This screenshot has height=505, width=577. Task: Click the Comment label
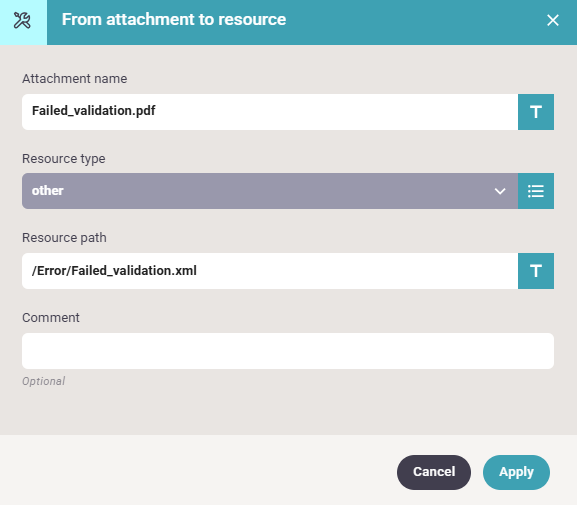[x=51, y=318]
